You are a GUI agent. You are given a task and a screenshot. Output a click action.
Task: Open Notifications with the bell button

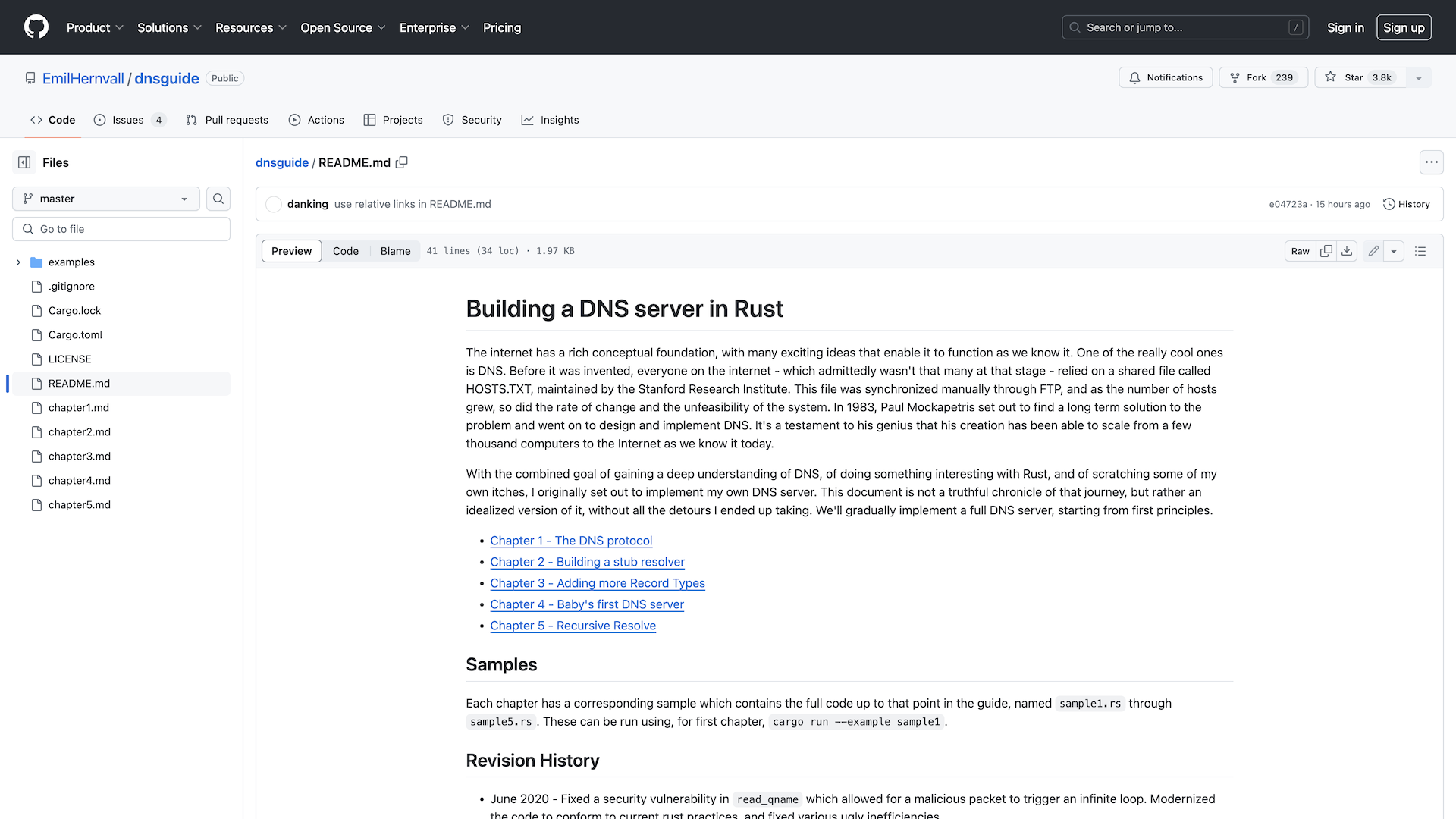1166,77
